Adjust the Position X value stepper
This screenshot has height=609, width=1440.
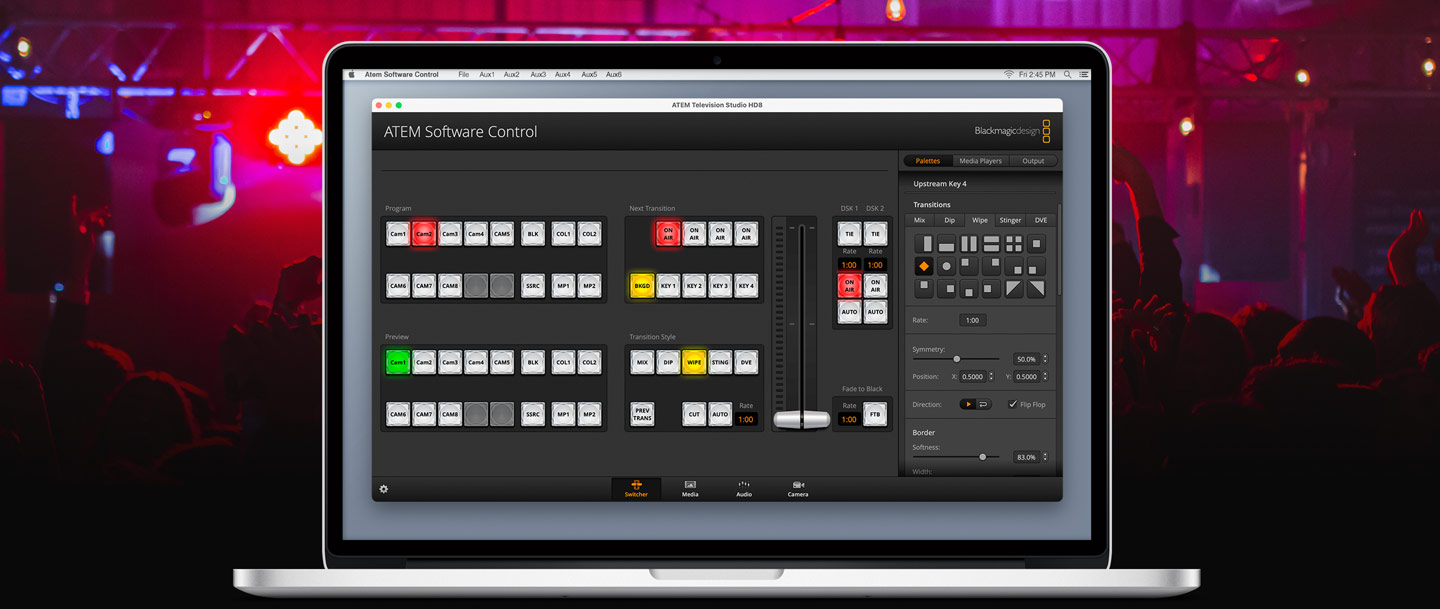991,377
